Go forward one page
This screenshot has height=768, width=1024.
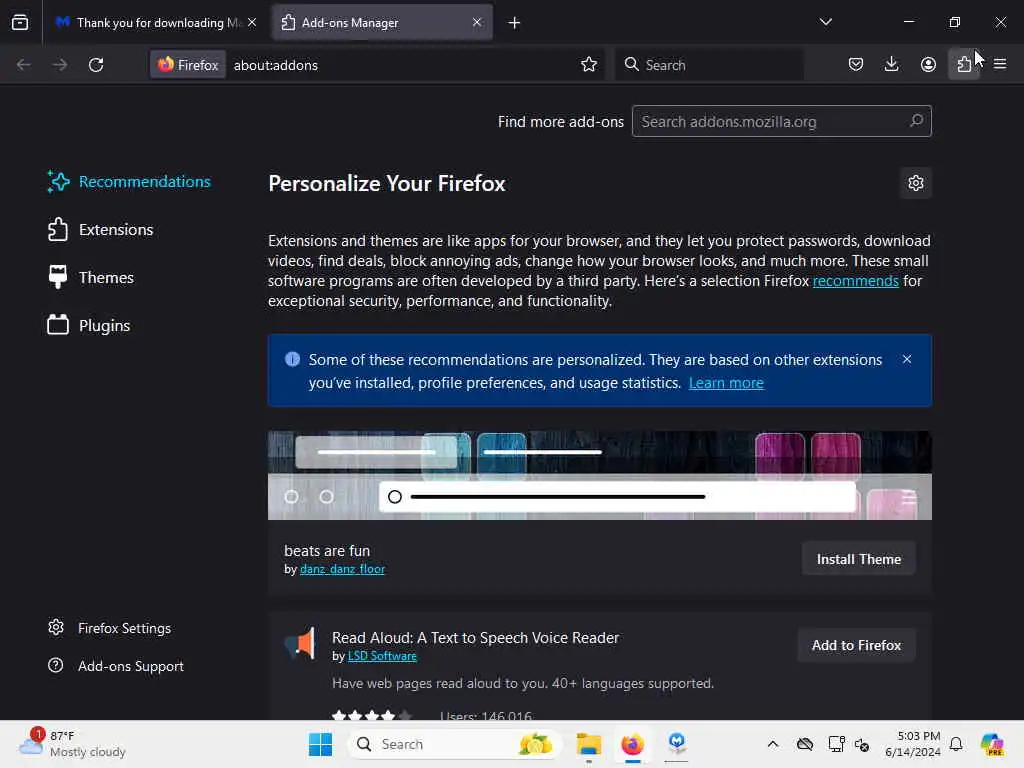[x=59, y=65]
